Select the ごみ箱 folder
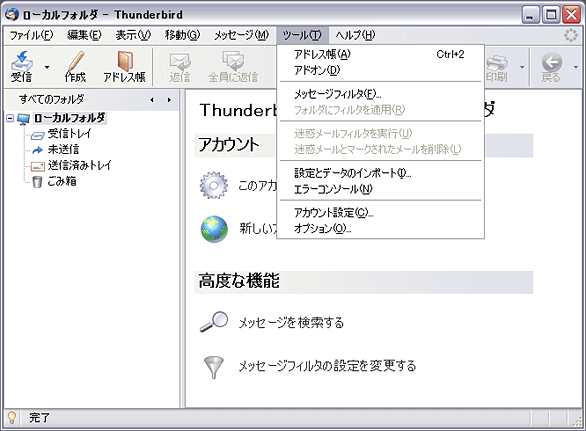Viewport: 586px width, 431px height. (62, 181)
